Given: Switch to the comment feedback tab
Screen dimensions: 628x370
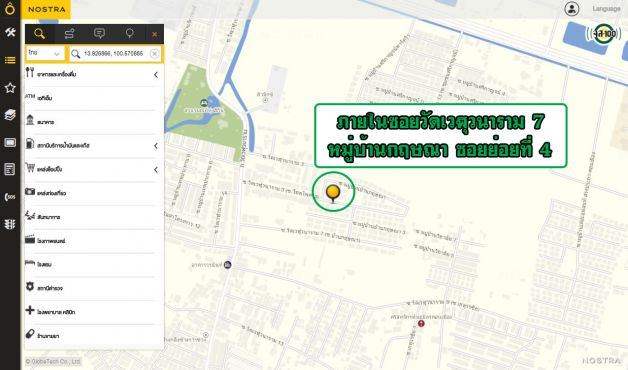Looking at the screenshot, I should 99,34.
